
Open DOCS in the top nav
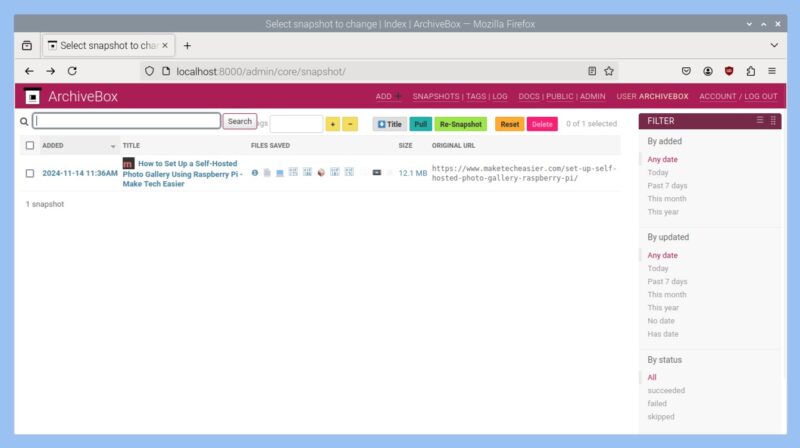[x=529, y=96]
